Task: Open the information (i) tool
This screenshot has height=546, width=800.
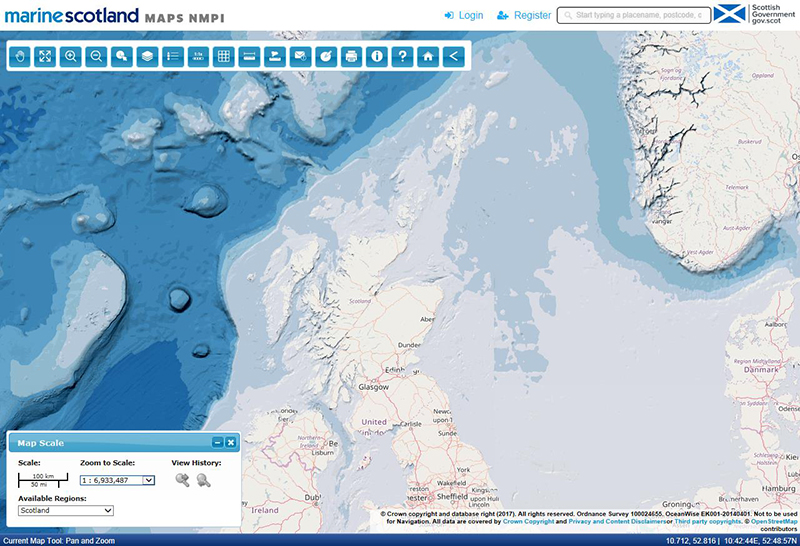Action: (377, 57)
